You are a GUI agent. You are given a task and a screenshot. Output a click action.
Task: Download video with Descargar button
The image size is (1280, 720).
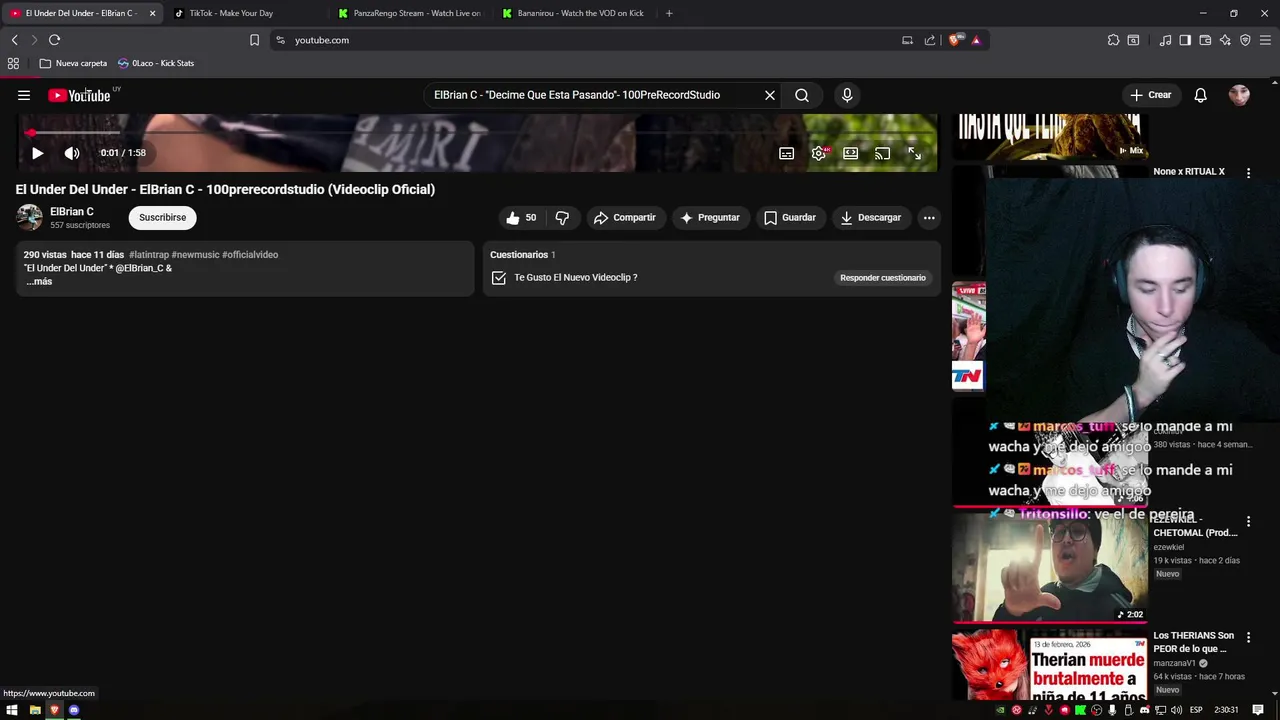coord(871,217)
